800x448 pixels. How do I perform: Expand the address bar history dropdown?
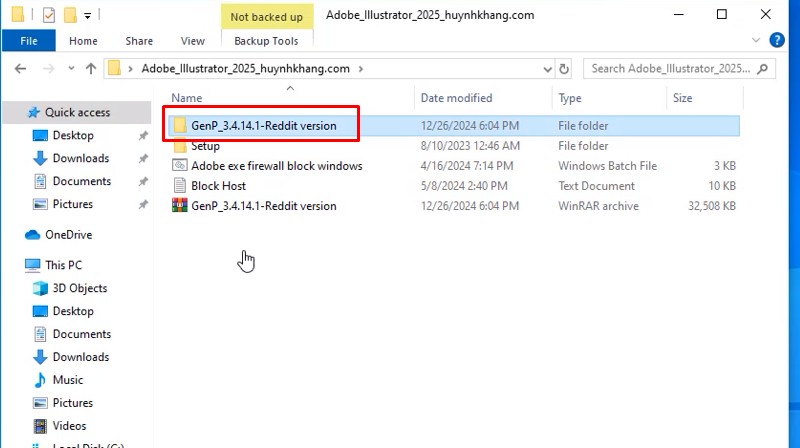[x=547, y=69]
